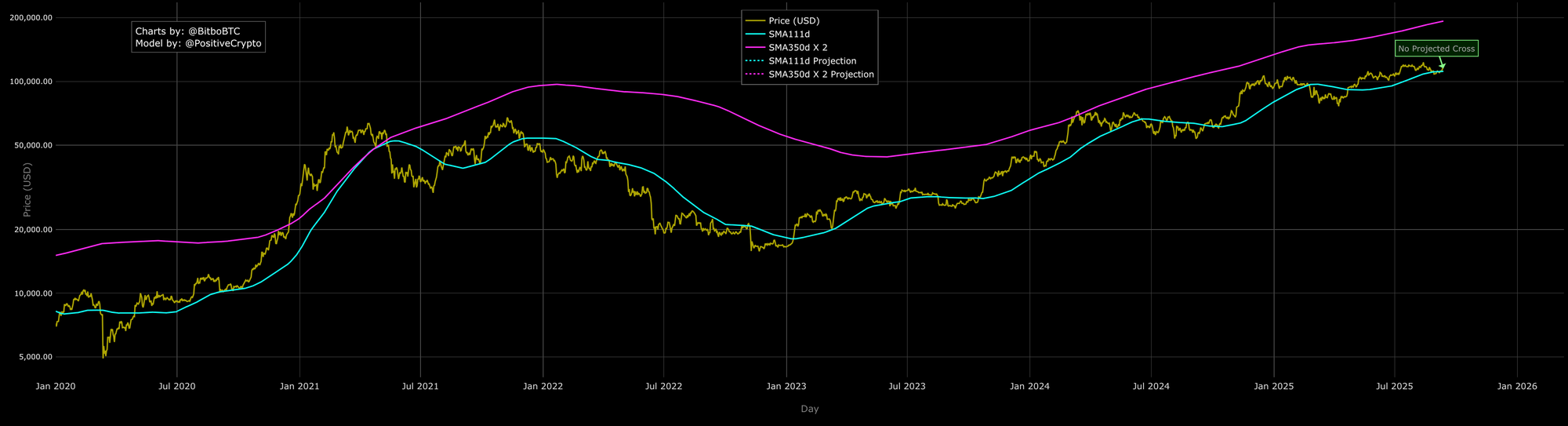Viewport: 1568px width, 426px height.
Task: Select the Jan 2021 x-axis tick label
Action: point(299,386)
